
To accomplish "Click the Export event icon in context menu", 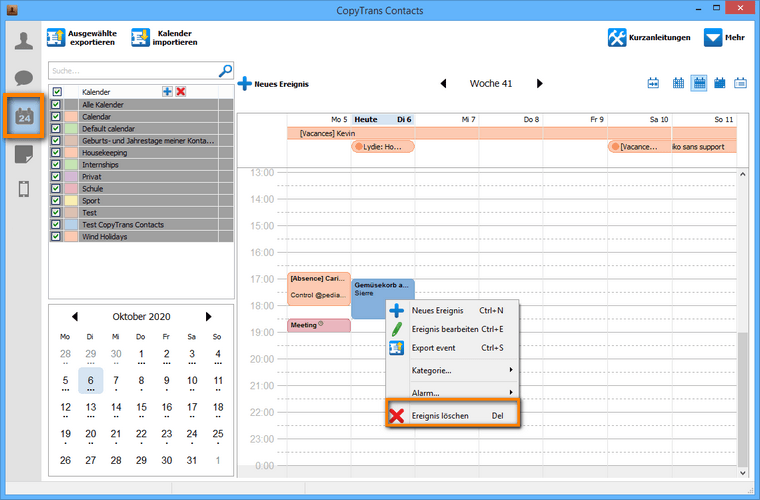I will 396,347.
